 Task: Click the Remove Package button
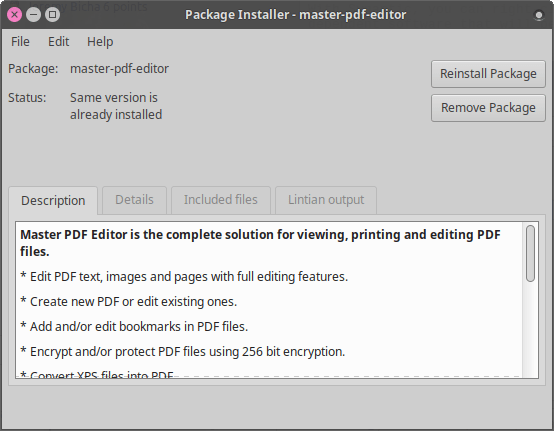488,108
